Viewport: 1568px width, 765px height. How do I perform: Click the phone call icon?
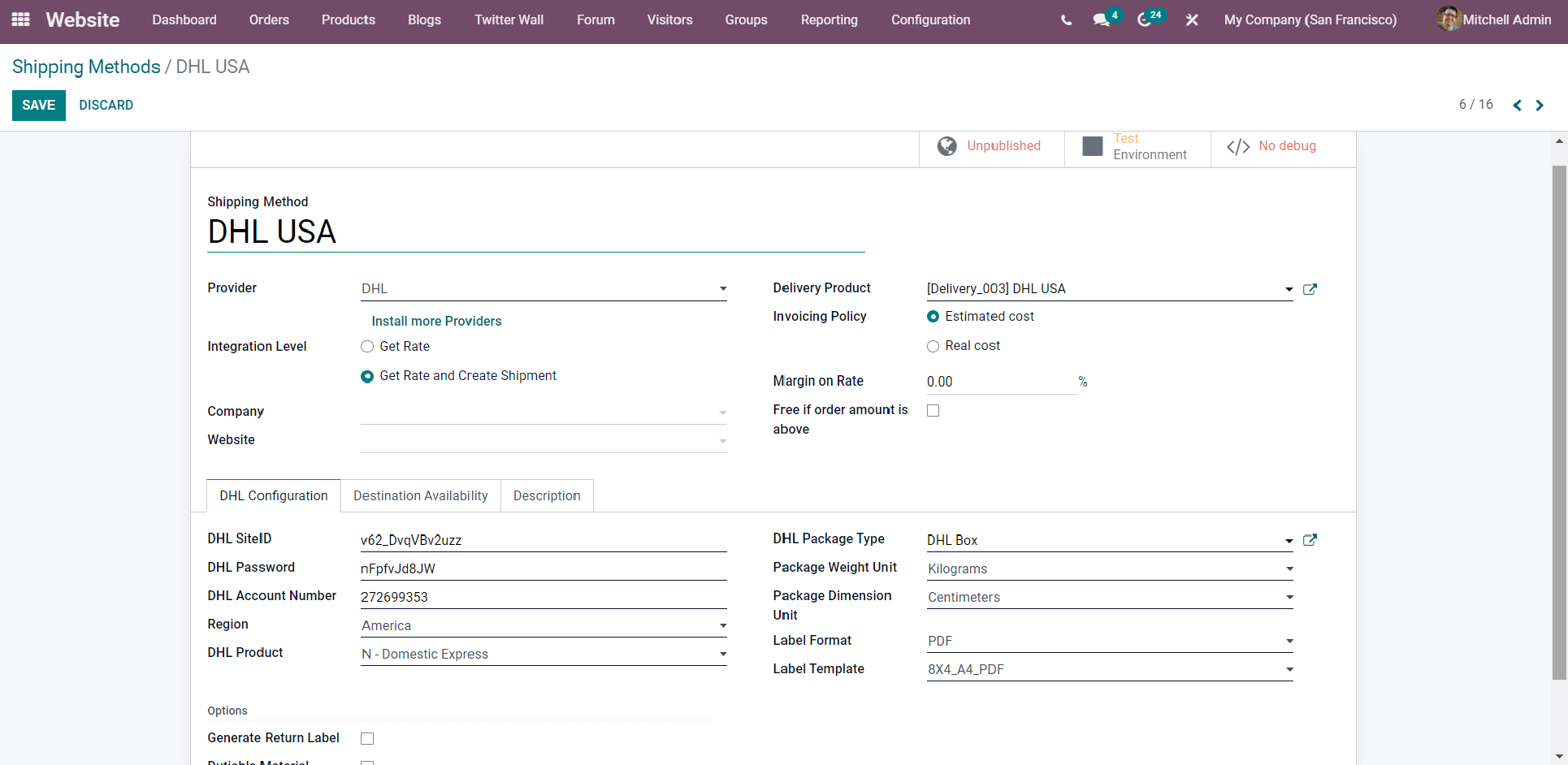coord(1066,20)
